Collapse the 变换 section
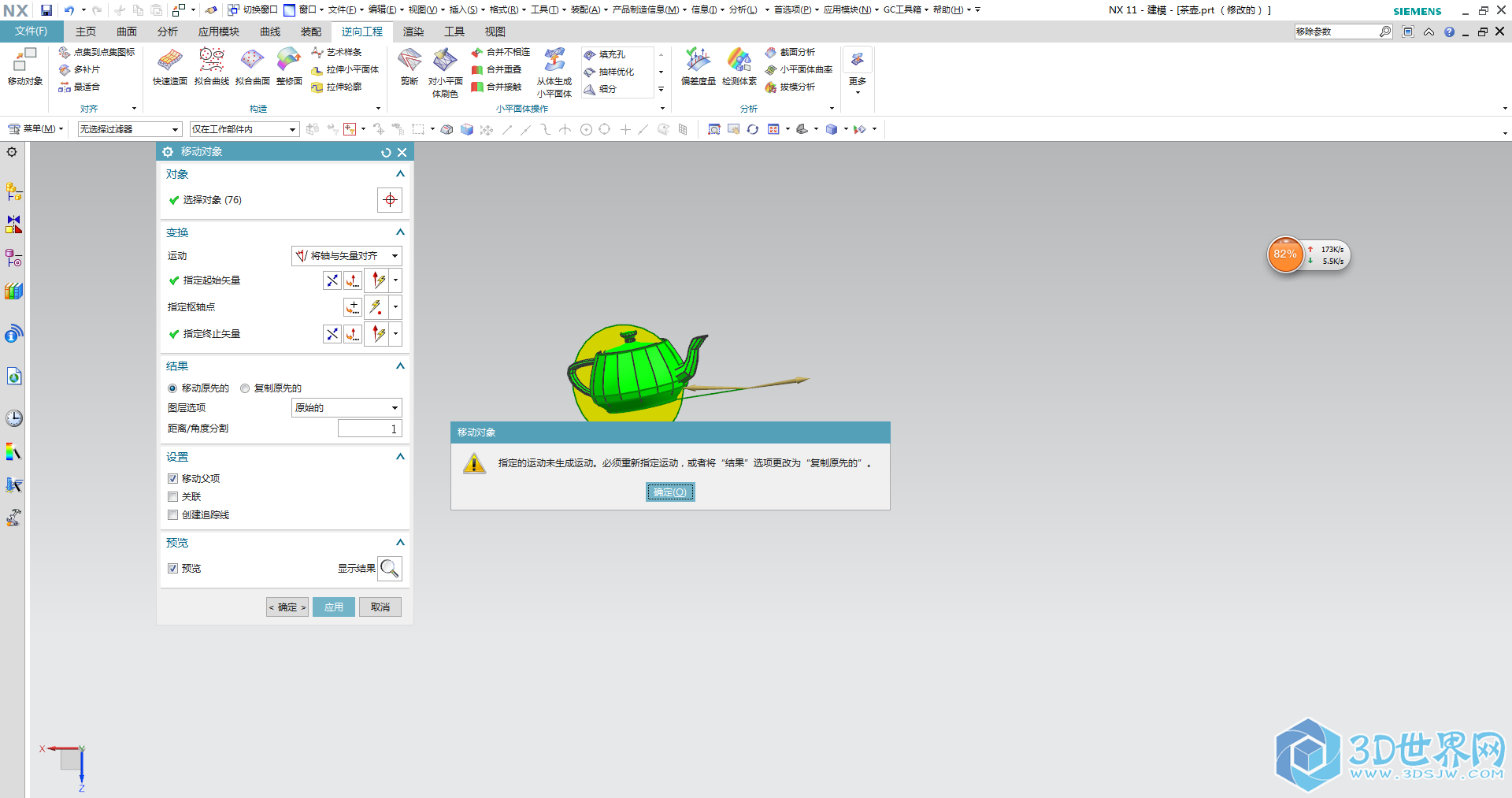Viewport: 1512px width, 798px height. pyautogui.click(x=400, y=232)
